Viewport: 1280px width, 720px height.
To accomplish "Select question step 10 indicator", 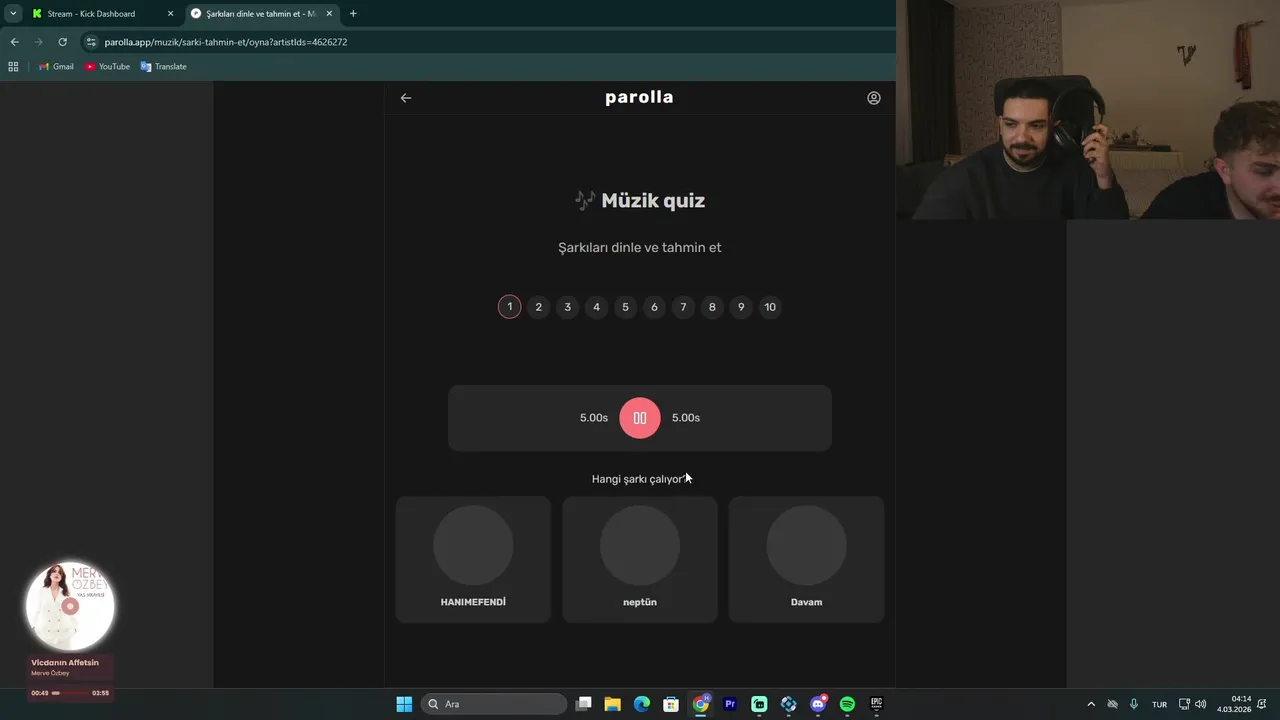I will [770, 307].
